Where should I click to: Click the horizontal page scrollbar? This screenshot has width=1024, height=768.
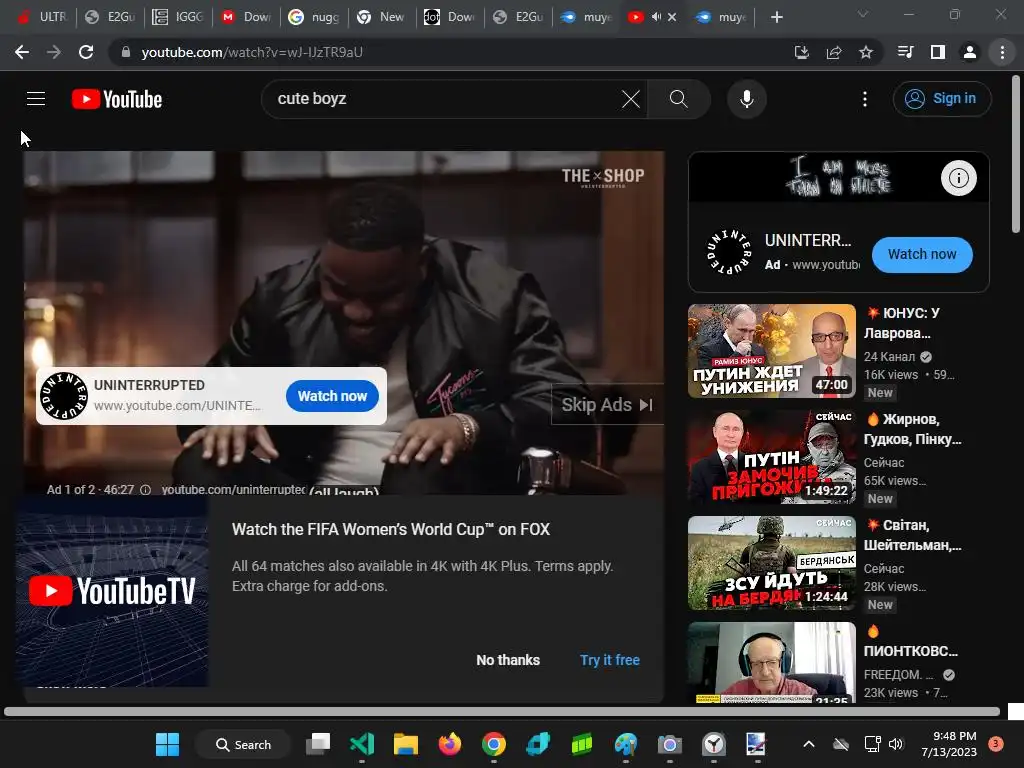click(502, 711)
